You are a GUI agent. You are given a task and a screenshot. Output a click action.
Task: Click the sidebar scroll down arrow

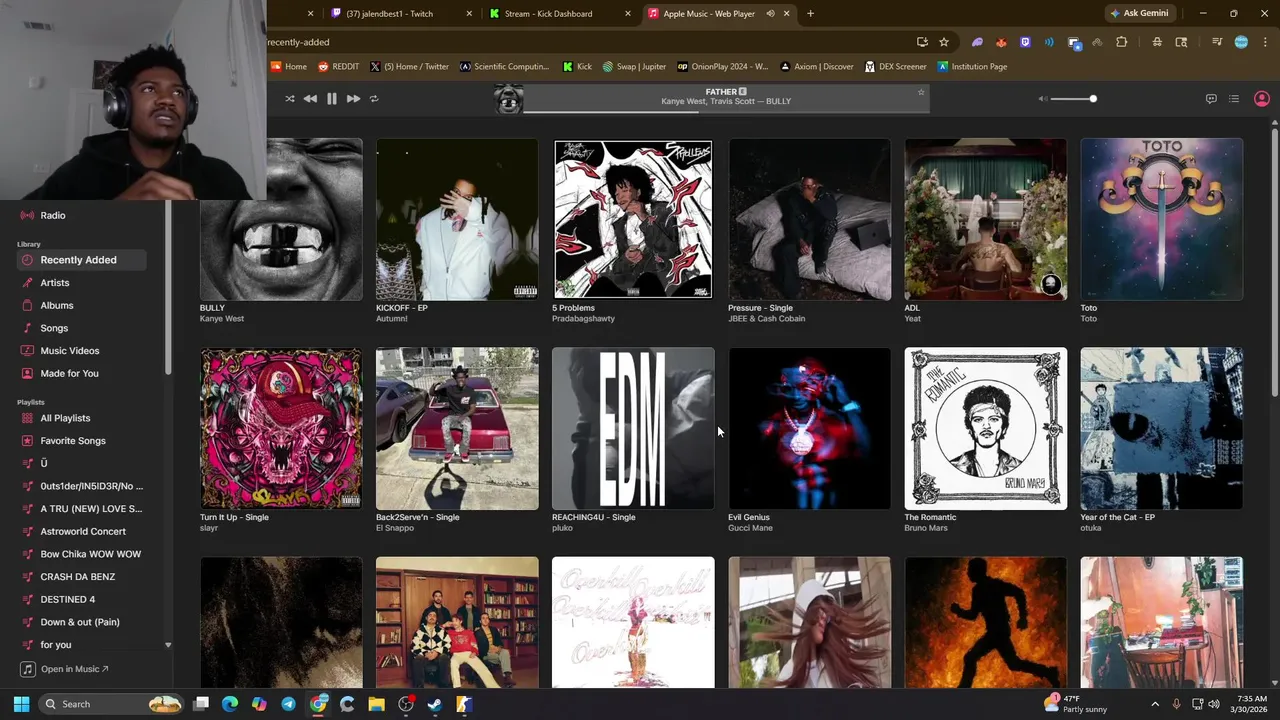pyautogui.click(x=168, y=646)
